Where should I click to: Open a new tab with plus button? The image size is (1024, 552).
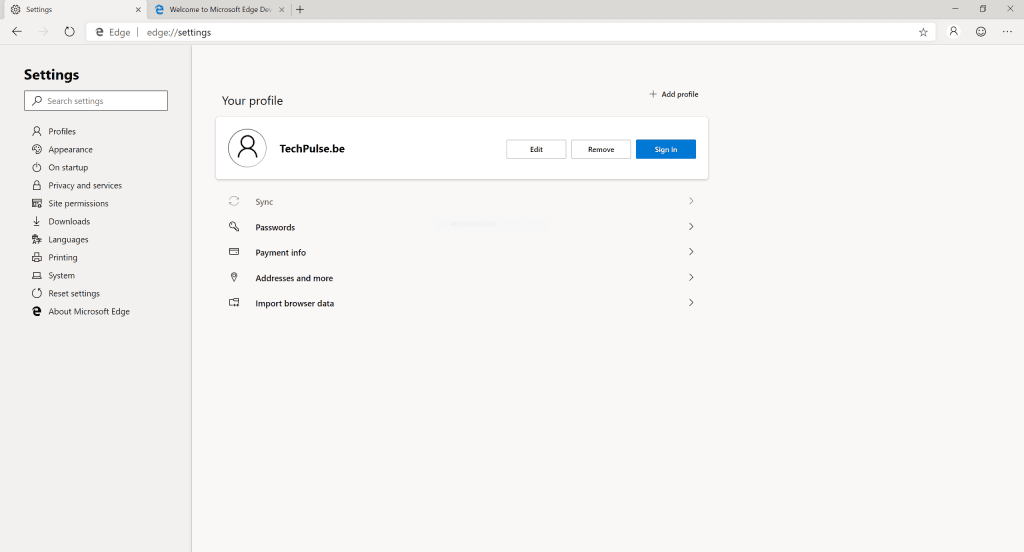[x=300, y=9]
